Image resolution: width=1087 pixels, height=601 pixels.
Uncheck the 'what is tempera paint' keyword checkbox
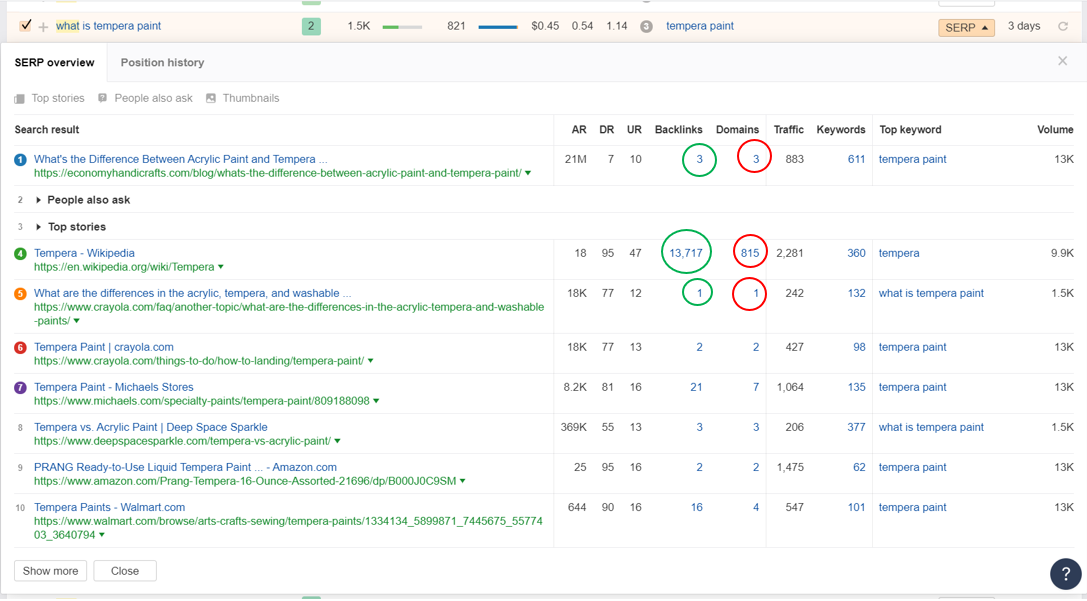[x=26, y=26]
